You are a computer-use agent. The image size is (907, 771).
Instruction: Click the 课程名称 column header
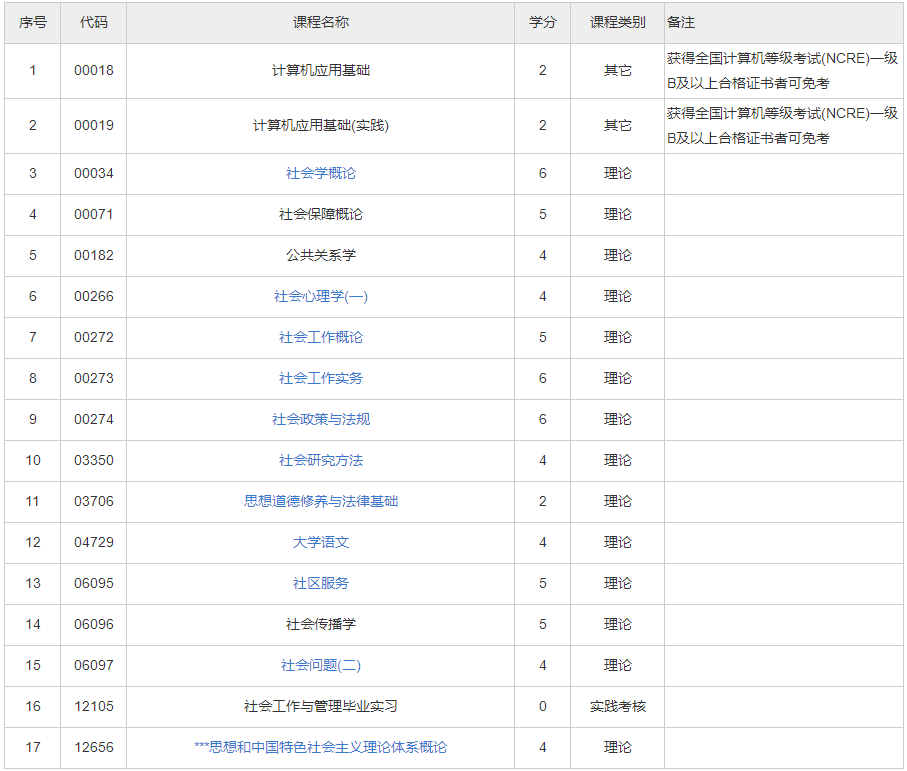320,22
